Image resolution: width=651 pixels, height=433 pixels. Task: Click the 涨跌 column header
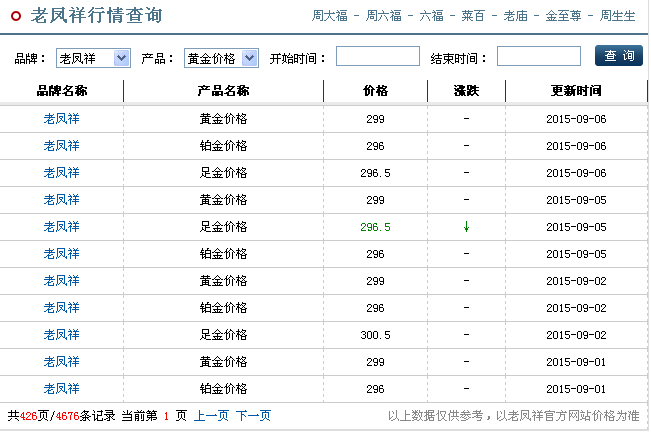[x=466, y=91]
